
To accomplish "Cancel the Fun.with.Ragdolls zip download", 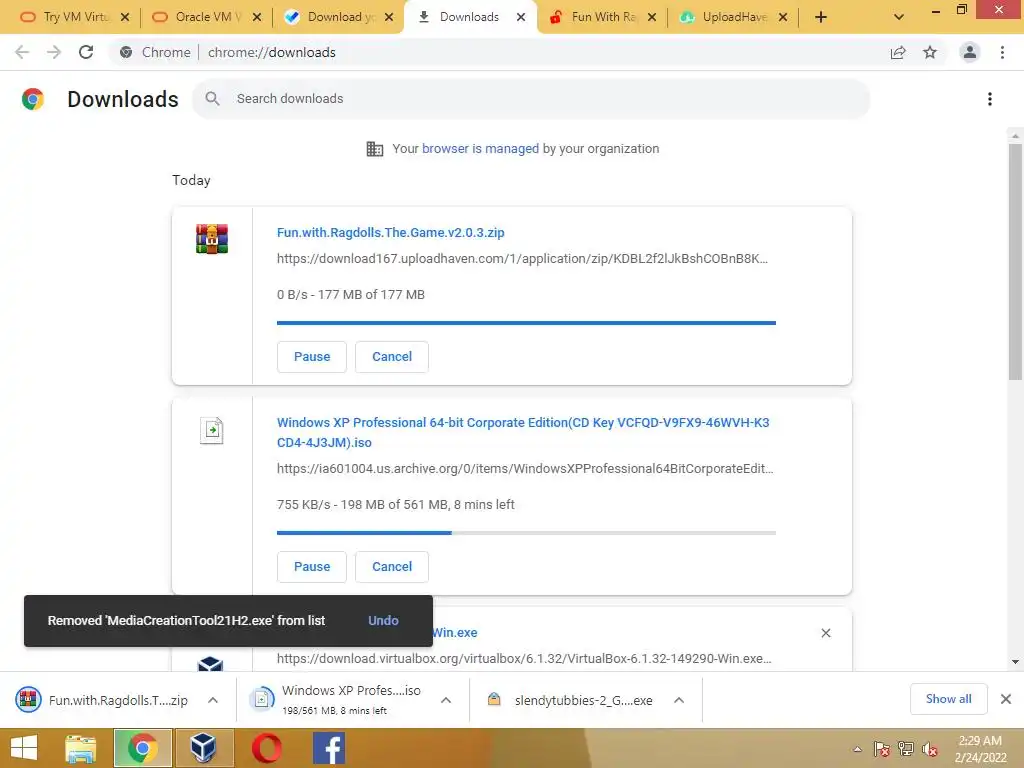I will 392,357.
